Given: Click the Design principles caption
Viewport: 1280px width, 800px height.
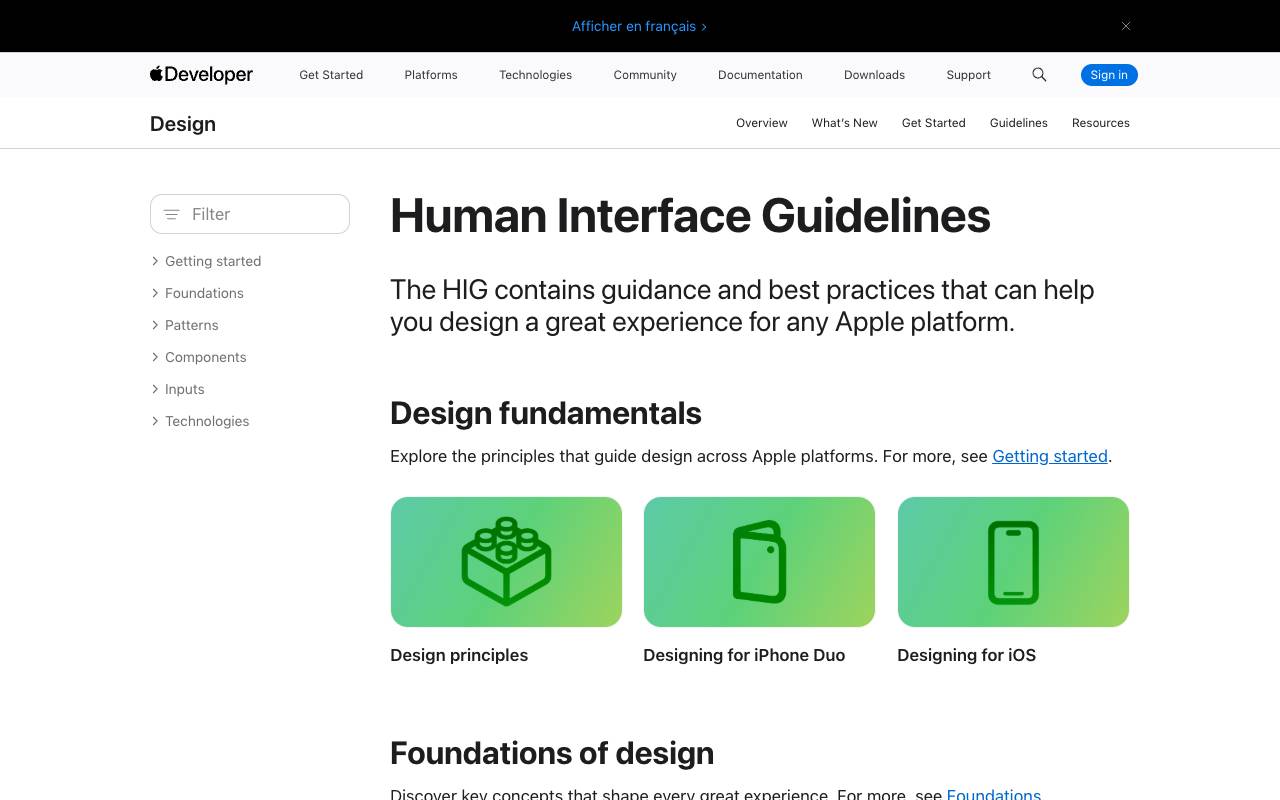Looking at the screenshot, I should 459,655.
